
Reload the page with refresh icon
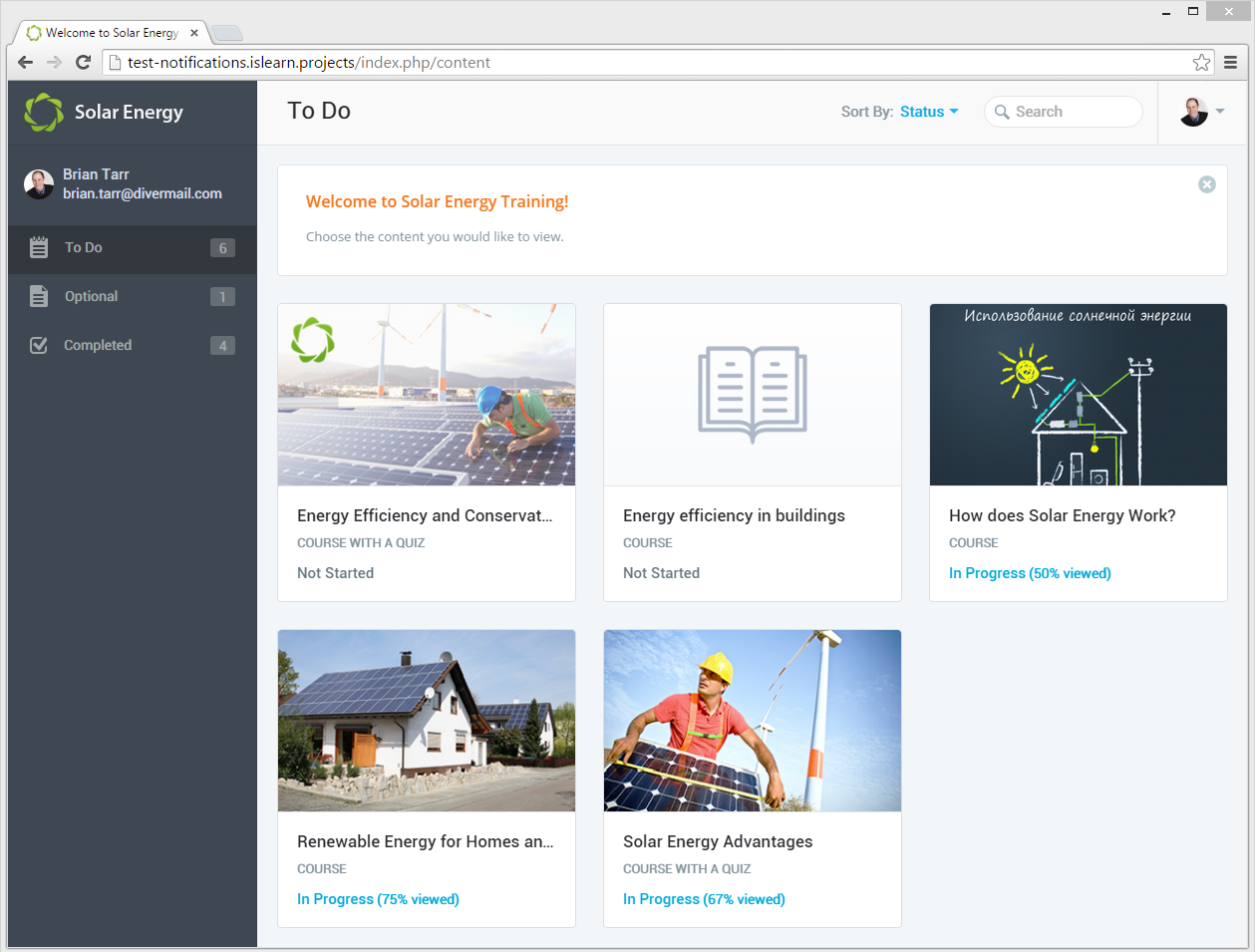coord(84,63)
